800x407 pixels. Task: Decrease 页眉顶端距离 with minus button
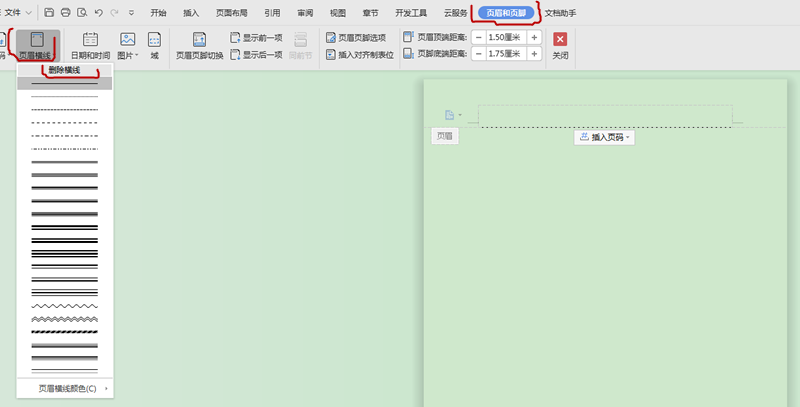pos(479,37)
